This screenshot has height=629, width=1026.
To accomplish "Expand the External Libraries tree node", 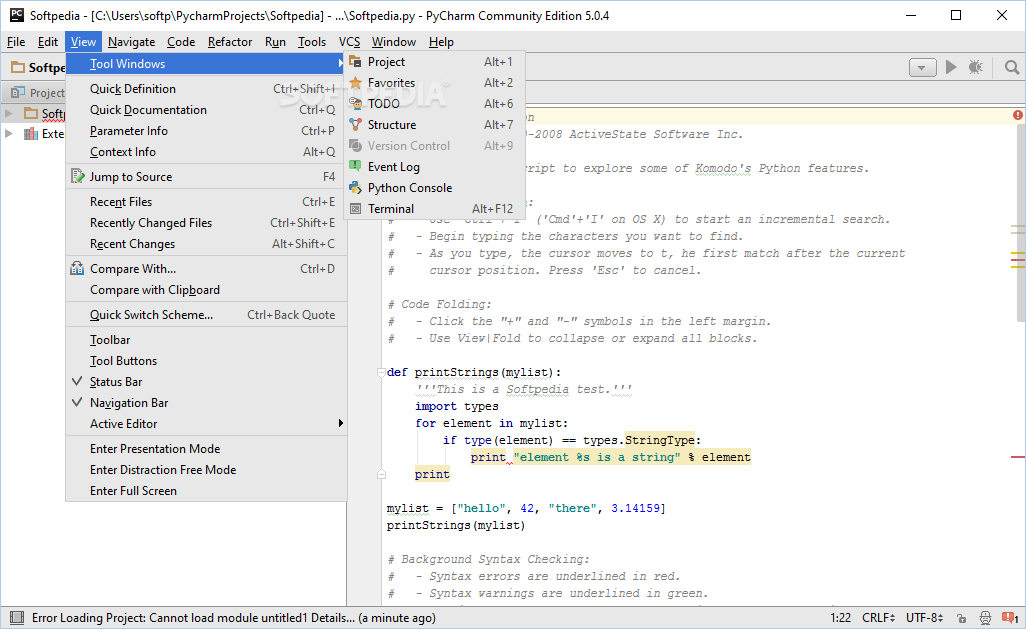I will [x=9, y=134].
